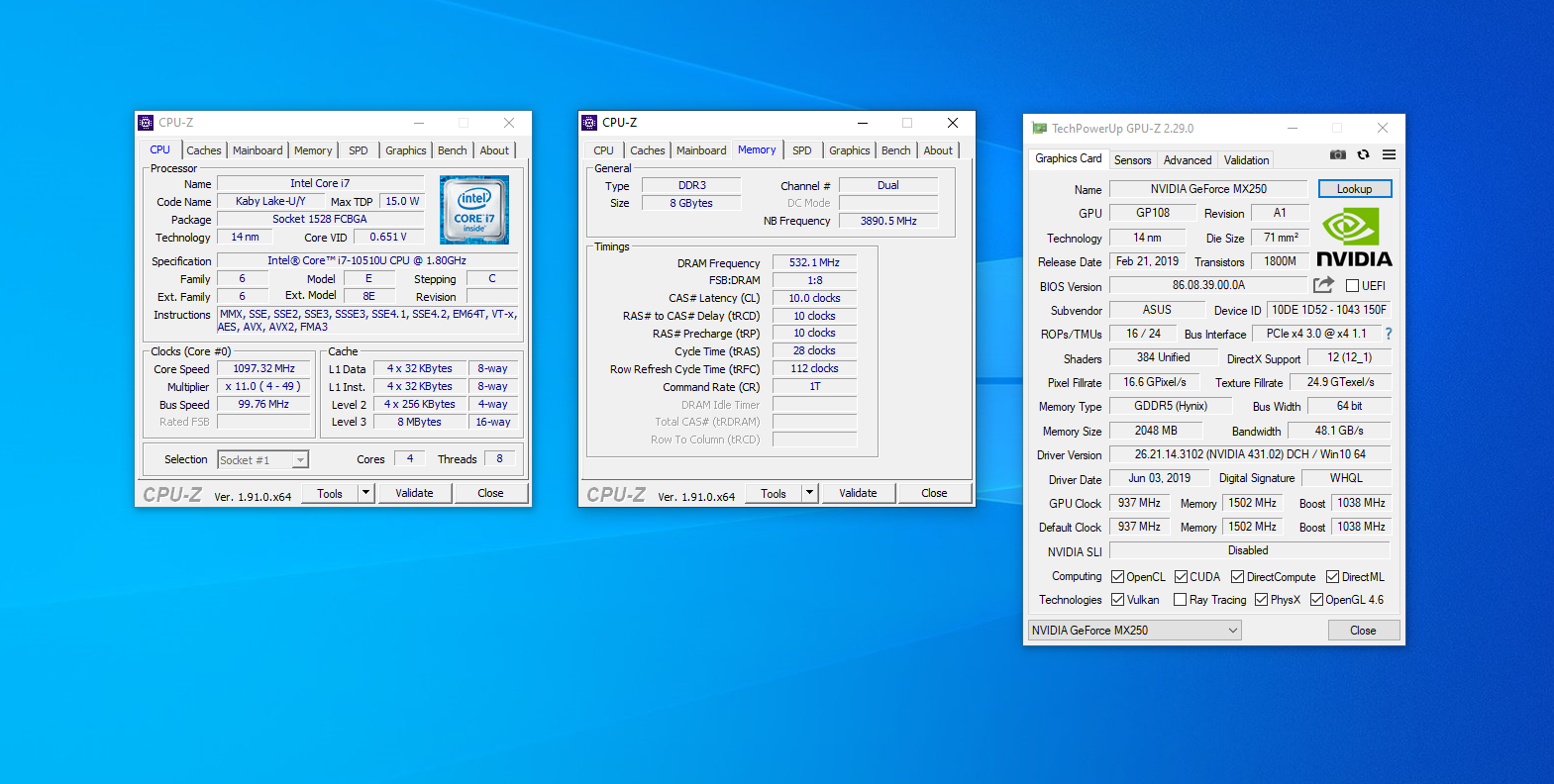Switch to Caches tab in left CPU-Z

pyautogui.click(x=204, y=150)
